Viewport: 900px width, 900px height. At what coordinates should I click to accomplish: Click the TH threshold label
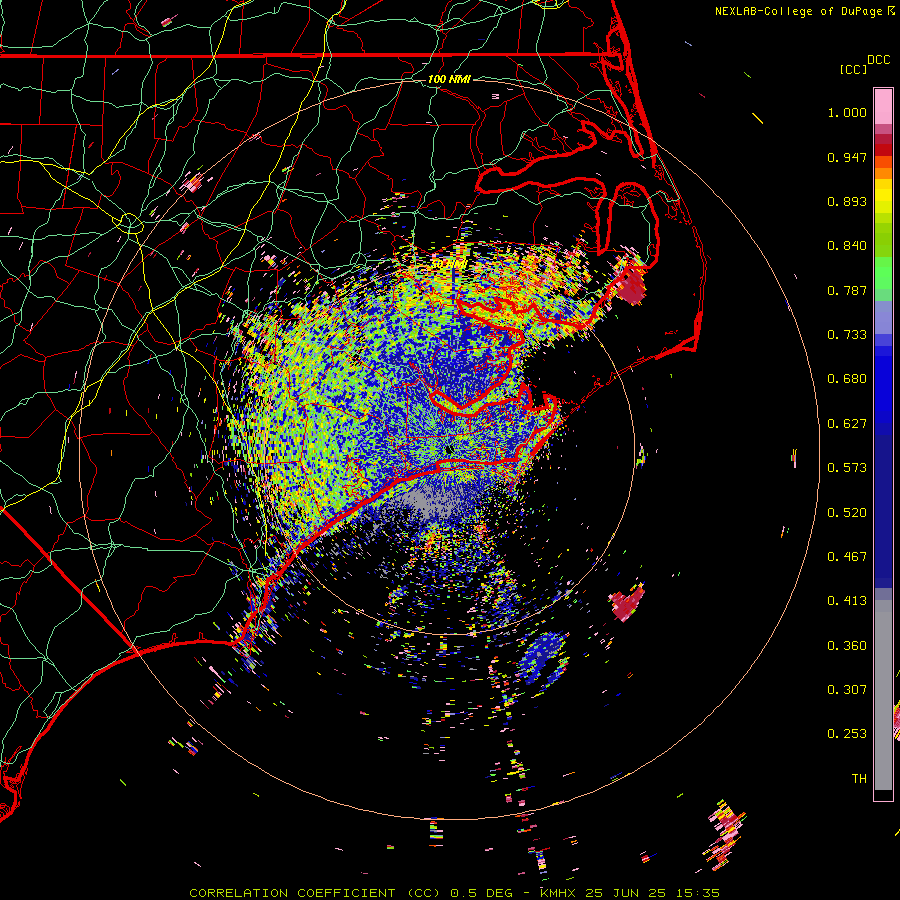(x=859, y=779)
